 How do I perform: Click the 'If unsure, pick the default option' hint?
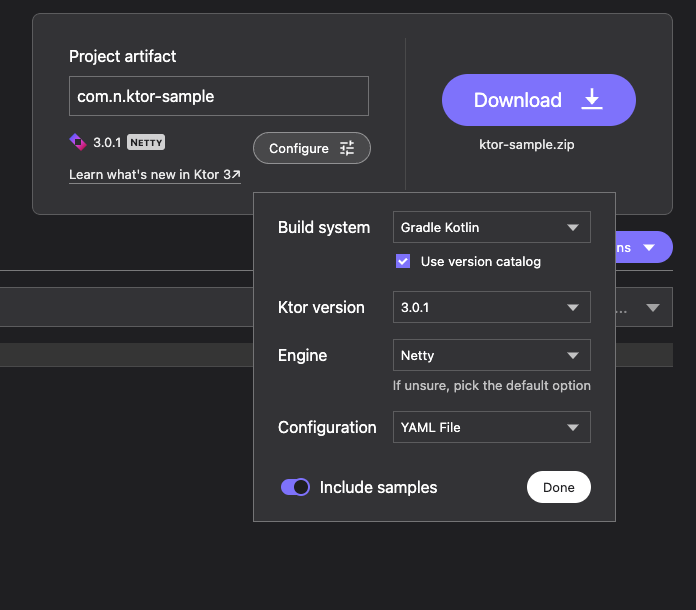[491, 385]
